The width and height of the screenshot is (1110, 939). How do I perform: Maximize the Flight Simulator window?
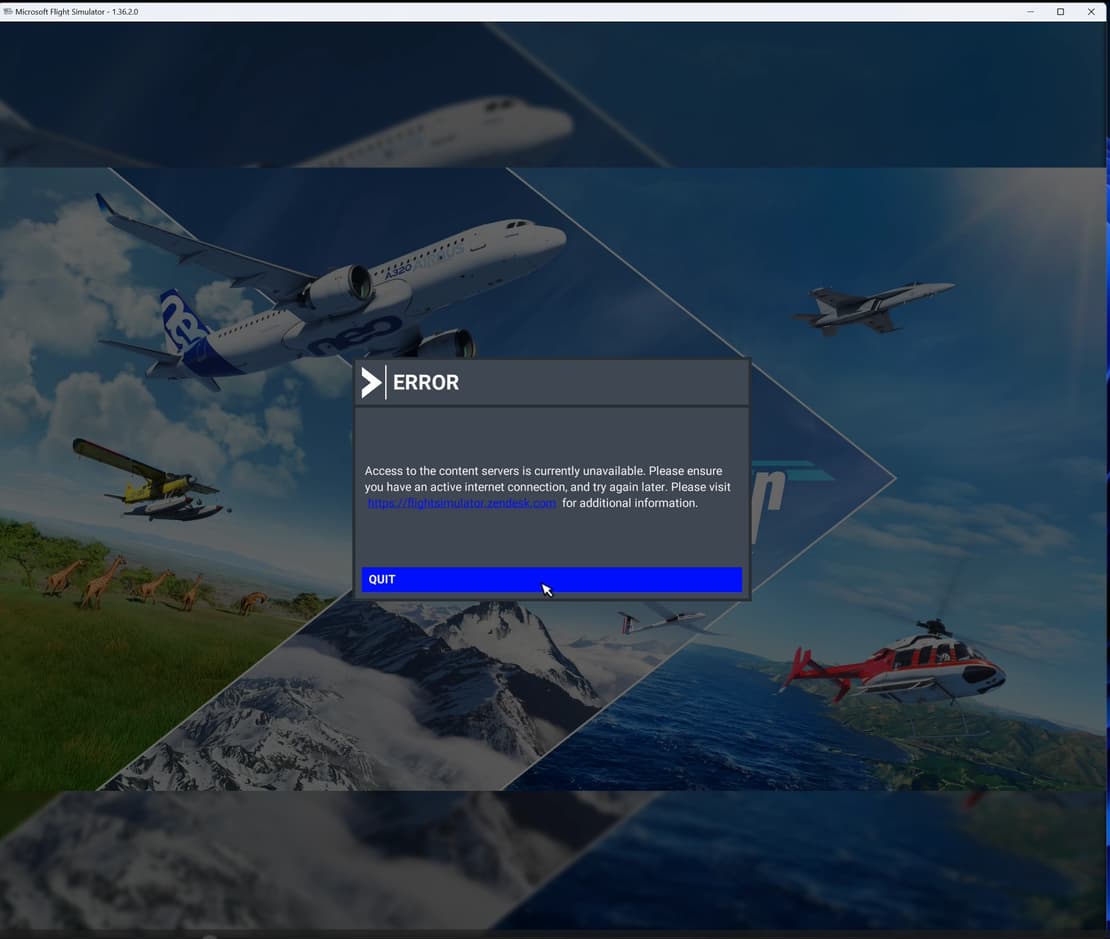tap(1060, 11)
